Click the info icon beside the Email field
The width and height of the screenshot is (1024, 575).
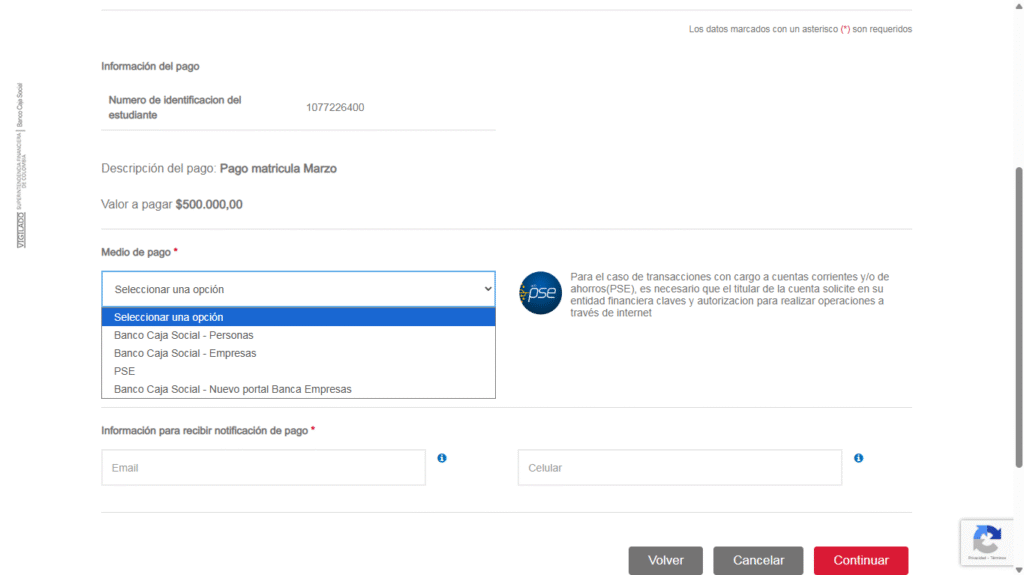pyautogui.click(x=442, y=458)
